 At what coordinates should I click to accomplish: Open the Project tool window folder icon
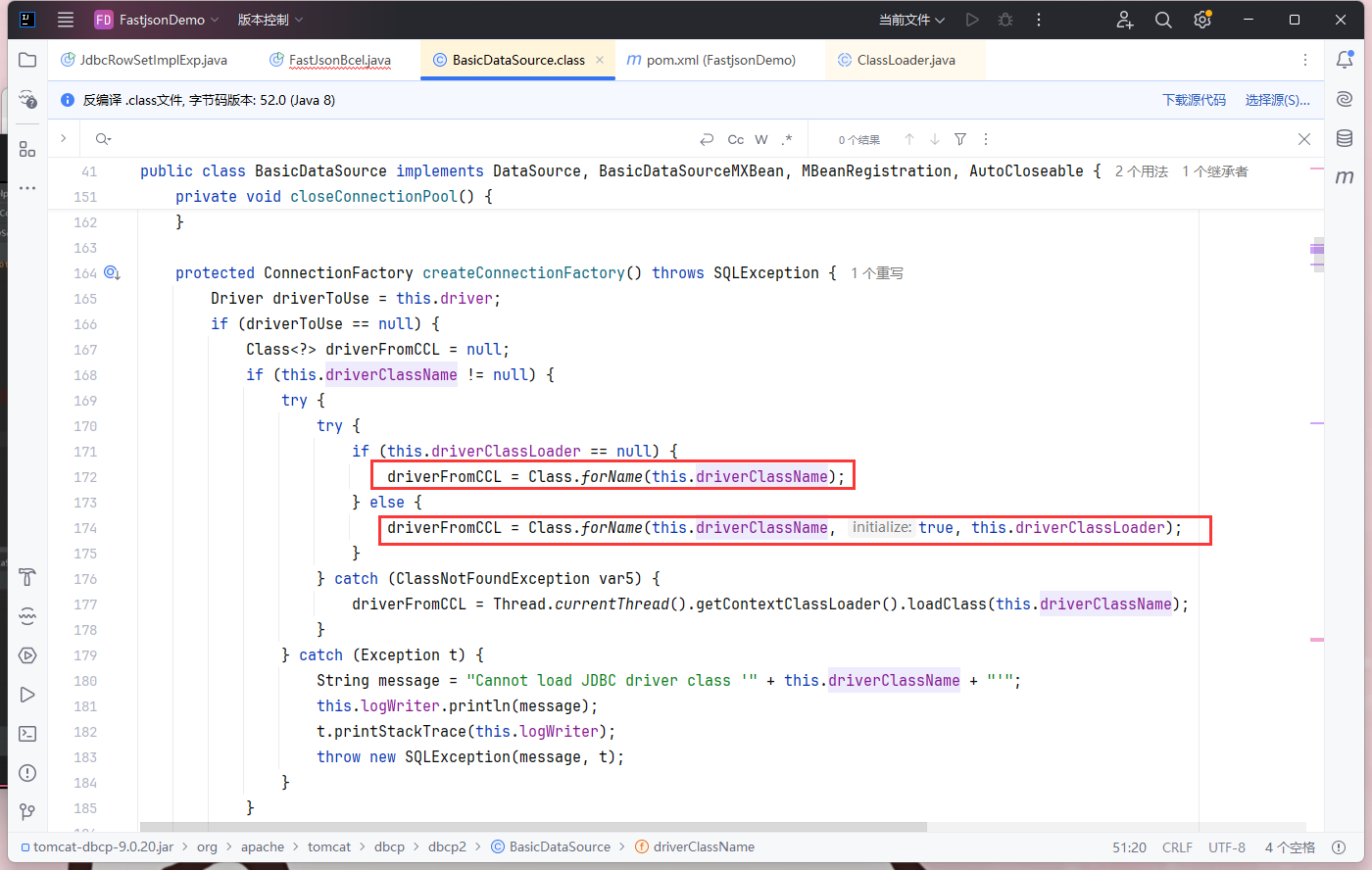27,60
